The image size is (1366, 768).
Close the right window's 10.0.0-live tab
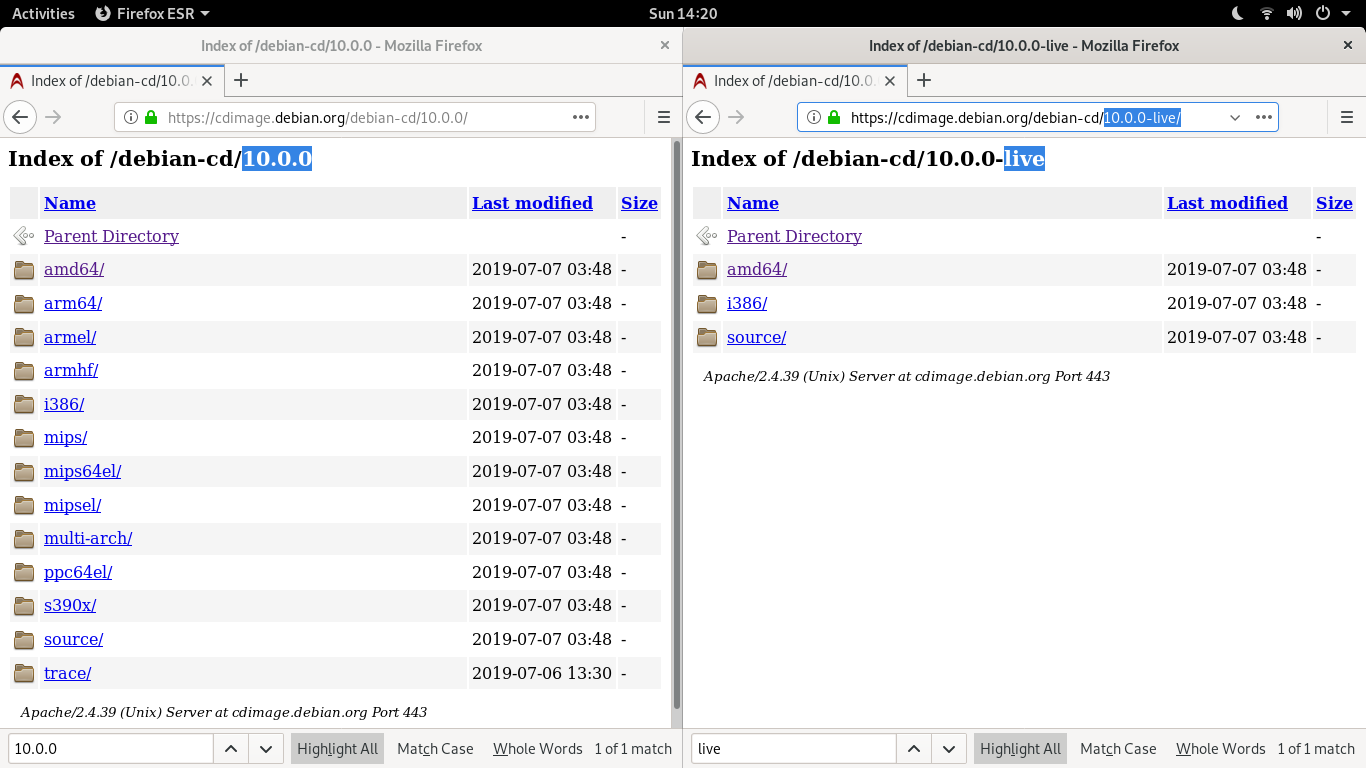(891, 80)
